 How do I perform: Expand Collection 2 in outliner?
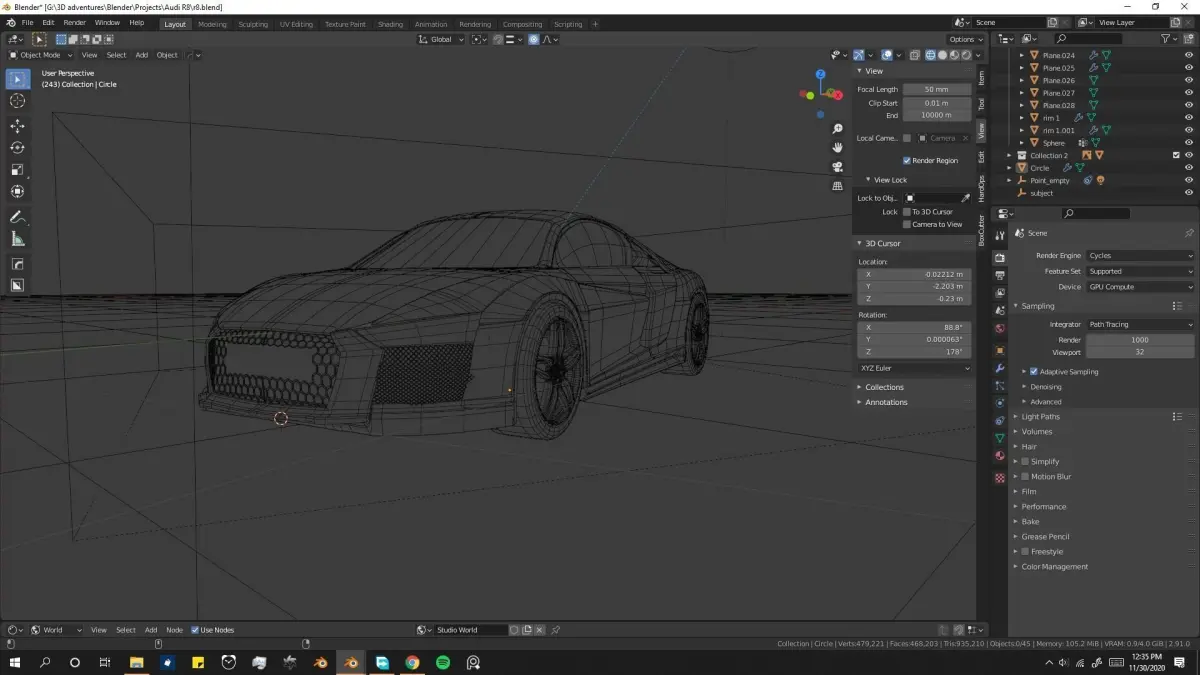coord(1010,156)
